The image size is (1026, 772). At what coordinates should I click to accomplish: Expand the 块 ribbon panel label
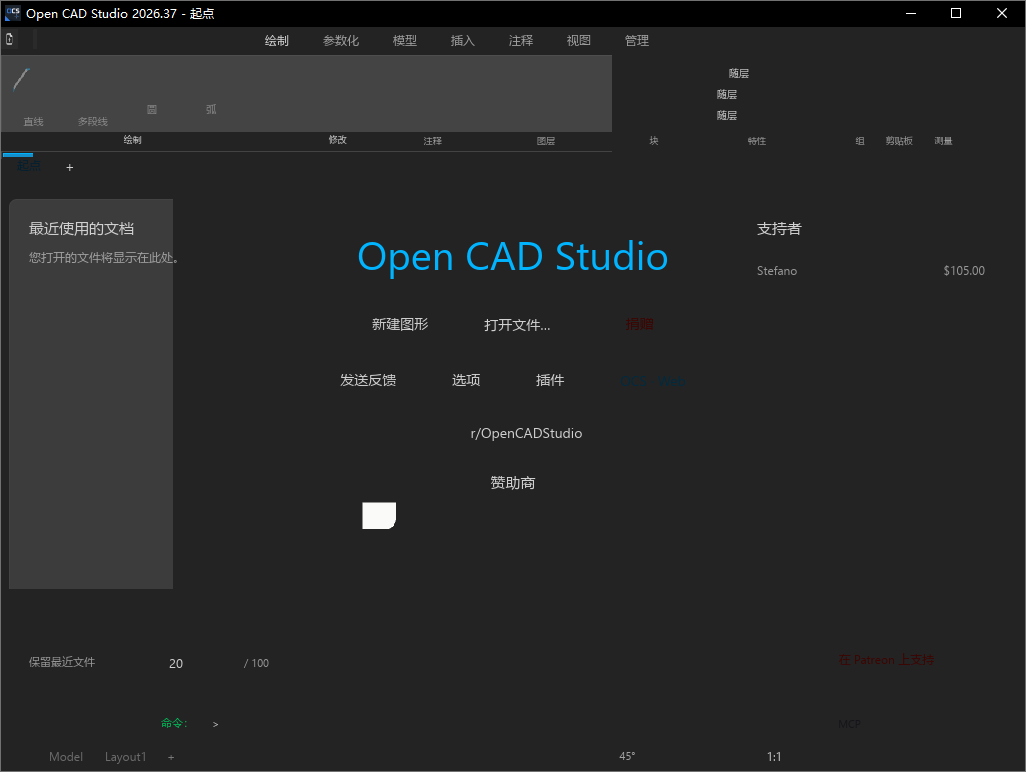[x=654, y=141]
